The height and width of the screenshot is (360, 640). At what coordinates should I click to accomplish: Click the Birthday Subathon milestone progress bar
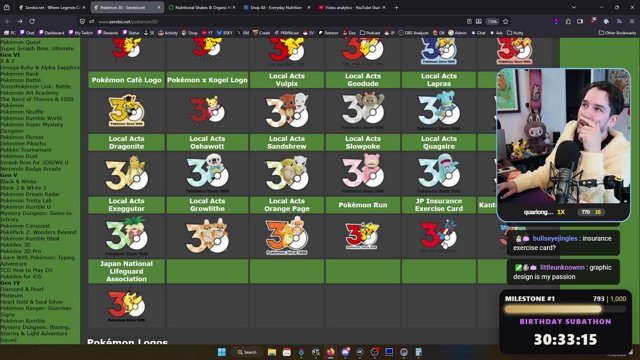pyautogui.click(x=565, y=309)
